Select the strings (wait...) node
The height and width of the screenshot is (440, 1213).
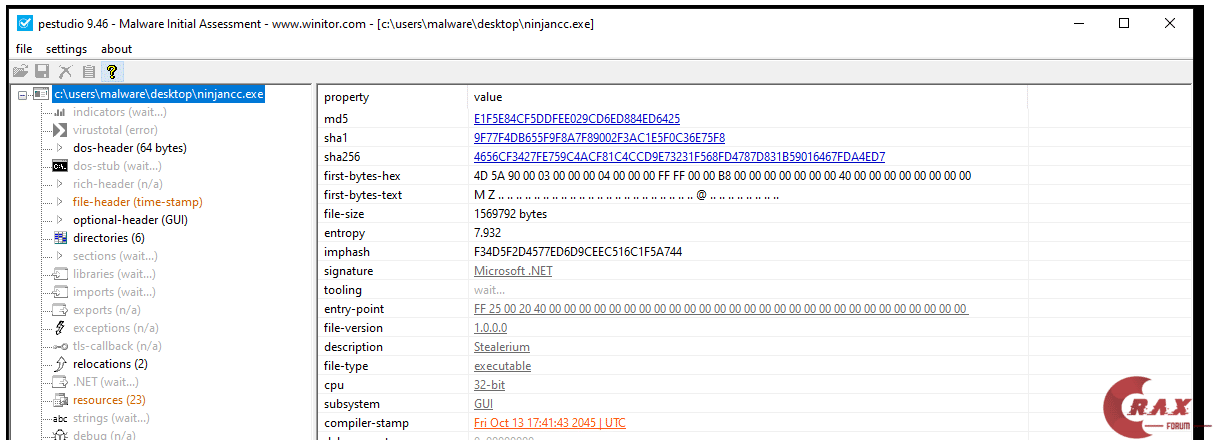click(111, 418)
